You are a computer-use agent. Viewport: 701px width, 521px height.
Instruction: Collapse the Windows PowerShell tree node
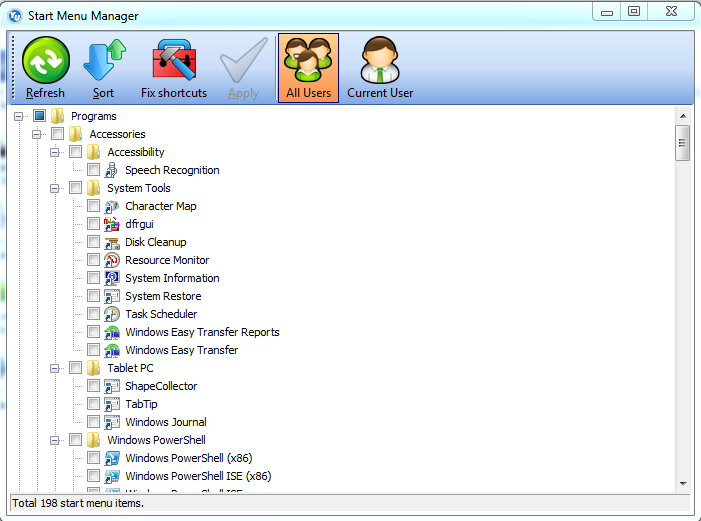click(54, 441)
